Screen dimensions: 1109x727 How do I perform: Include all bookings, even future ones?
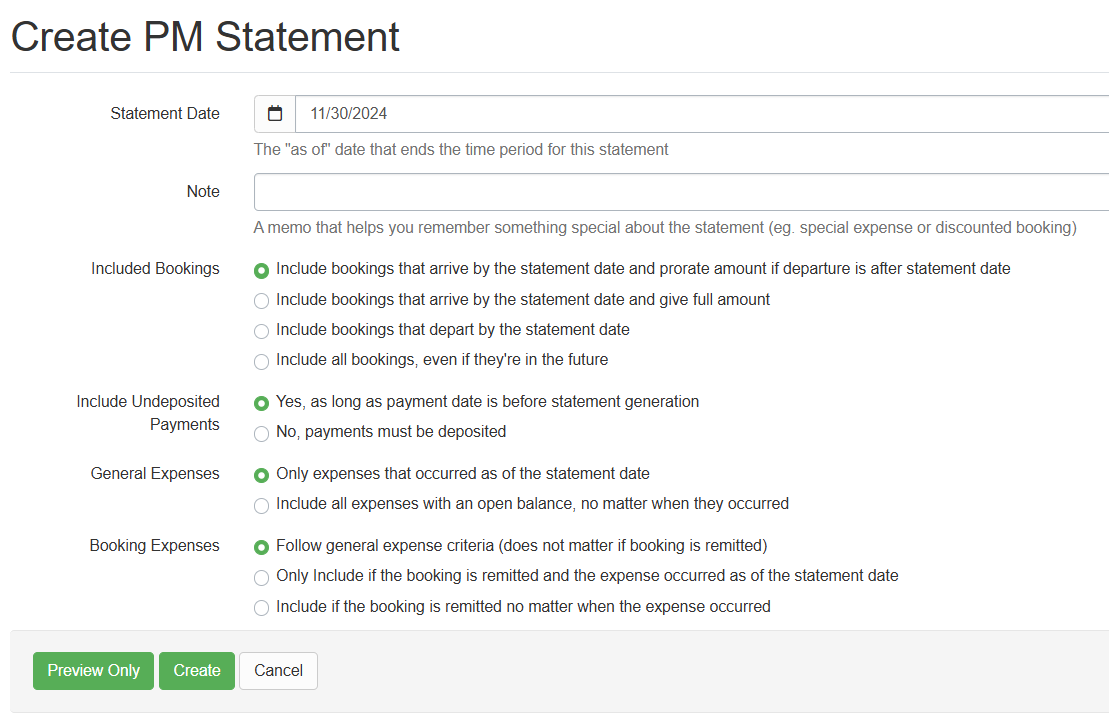tap(261, 361)
